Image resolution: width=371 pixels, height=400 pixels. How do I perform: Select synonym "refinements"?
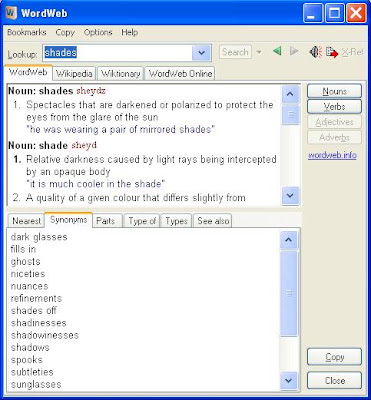click(x=36, y=298)
